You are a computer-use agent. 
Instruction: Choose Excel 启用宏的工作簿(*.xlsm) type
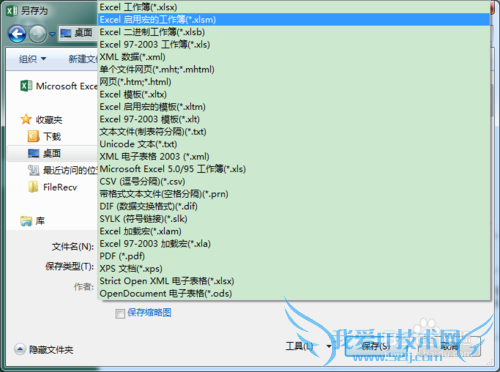point(294,20)
